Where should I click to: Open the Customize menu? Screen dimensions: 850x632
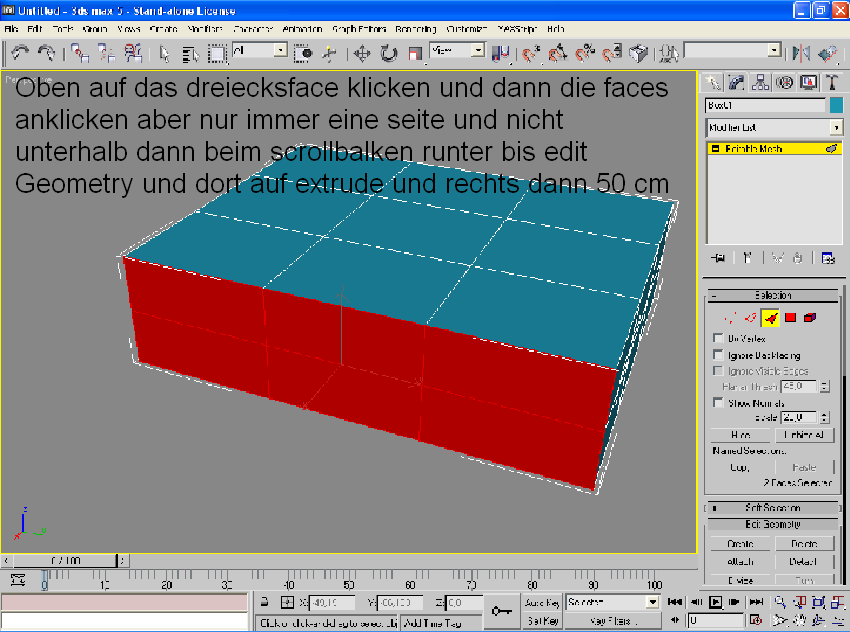[465, 30]
